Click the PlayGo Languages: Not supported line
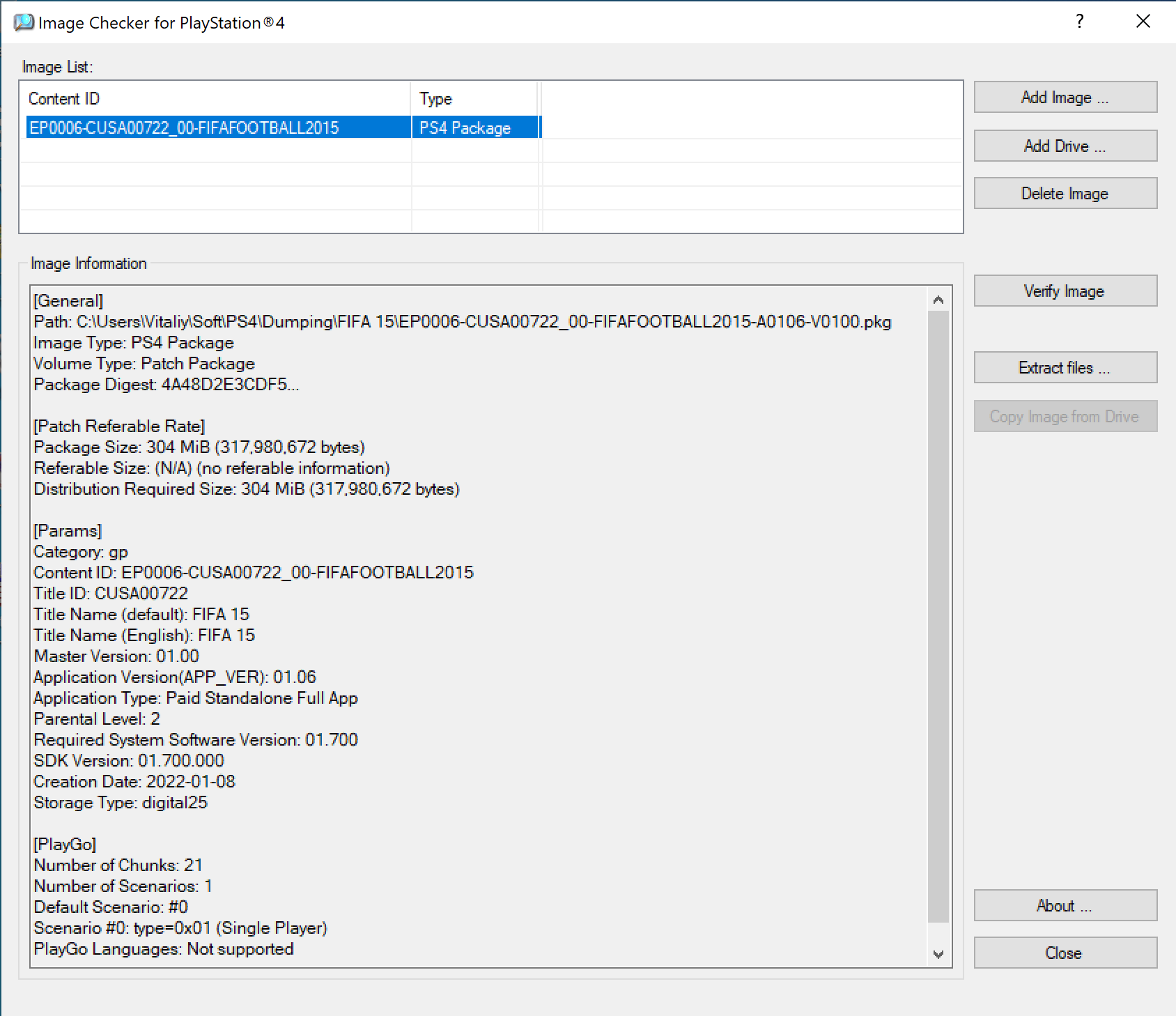This screenshot has width=1176, height=1016. pyautogui.click(x=164, y=949)
